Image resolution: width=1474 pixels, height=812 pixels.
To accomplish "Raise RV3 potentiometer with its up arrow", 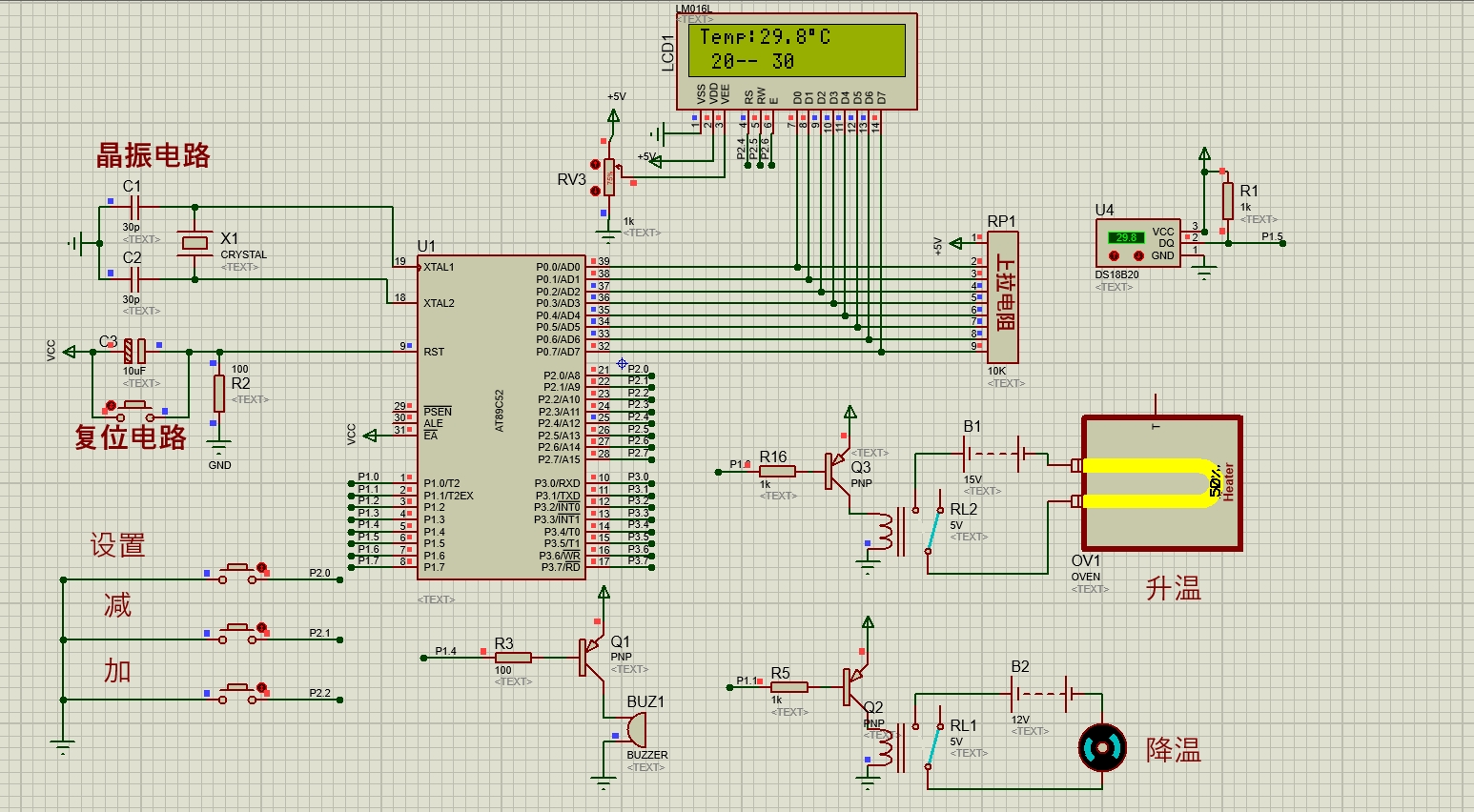I will click(x=597, y=164).
